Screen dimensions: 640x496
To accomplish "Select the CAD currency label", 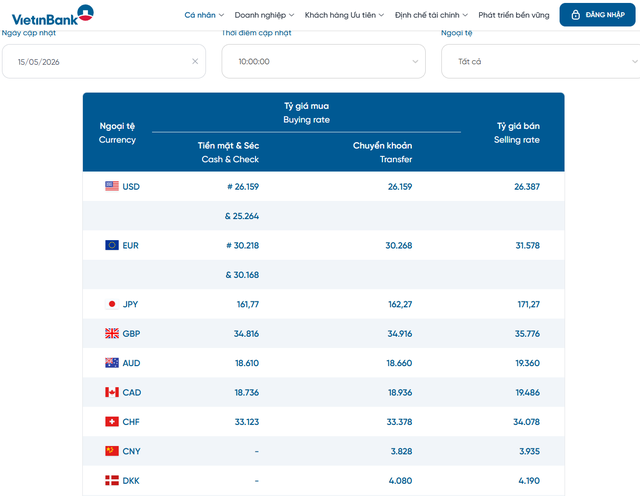I will point(132,392).
